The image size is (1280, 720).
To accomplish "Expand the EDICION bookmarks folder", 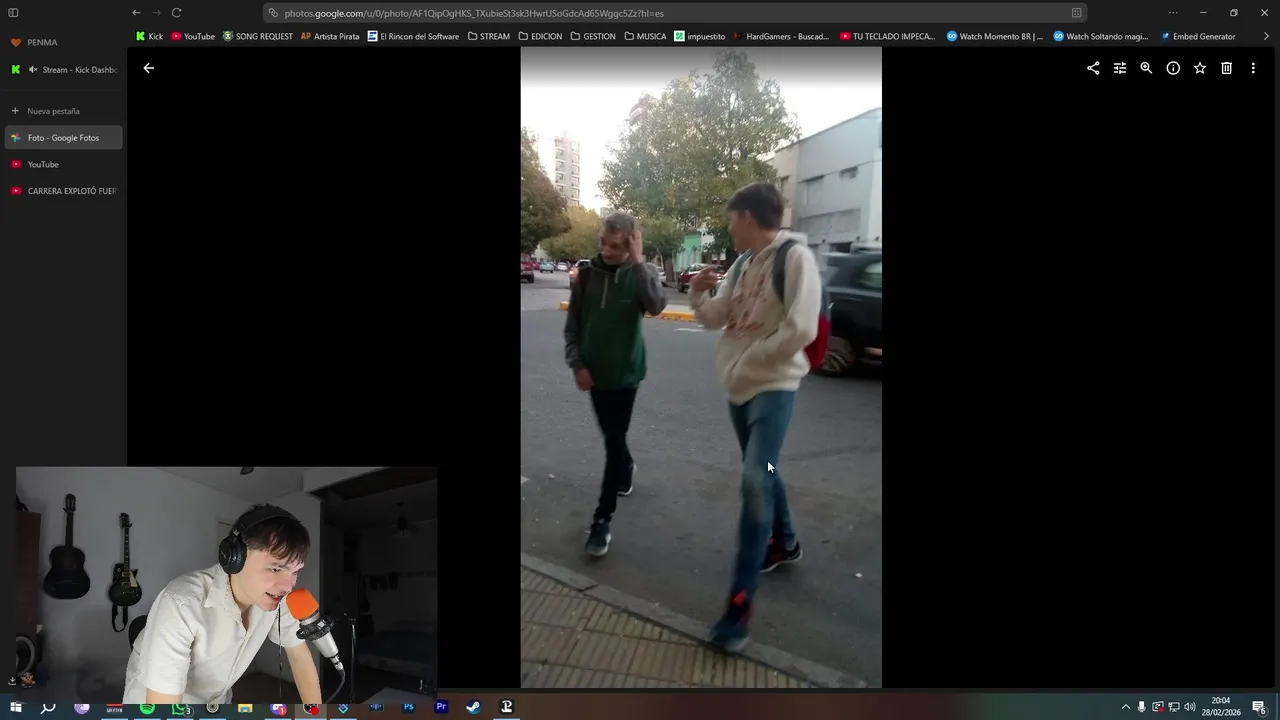I will pos(540,36).
